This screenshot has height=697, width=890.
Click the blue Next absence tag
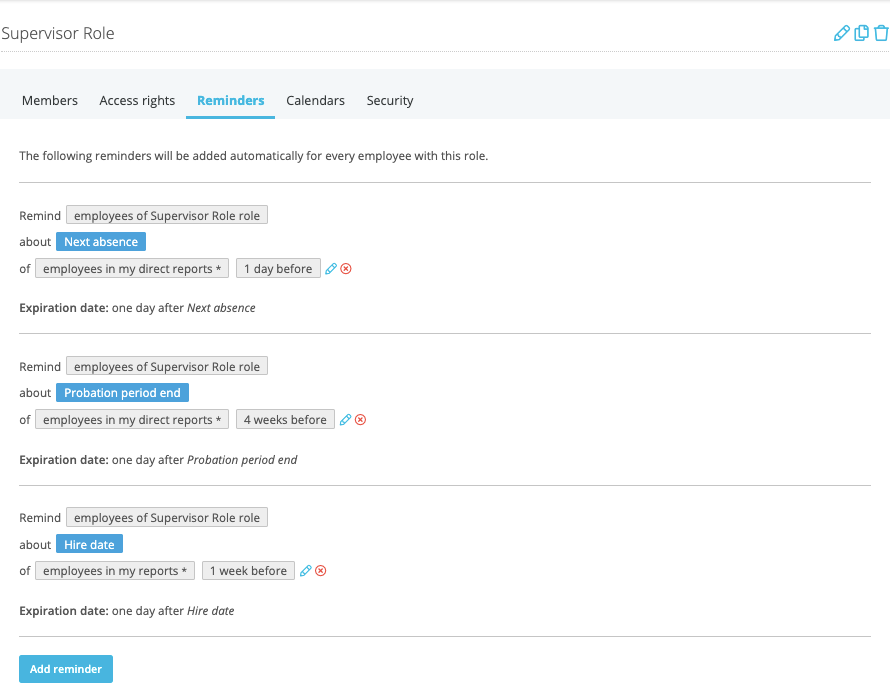click(101, 242)
